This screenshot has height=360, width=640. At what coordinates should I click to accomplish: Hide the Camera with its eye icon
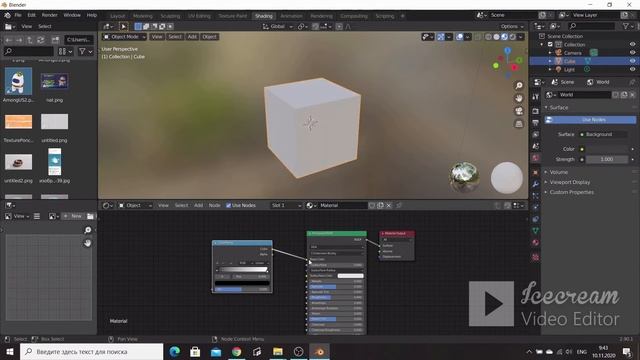coord(632,53)
